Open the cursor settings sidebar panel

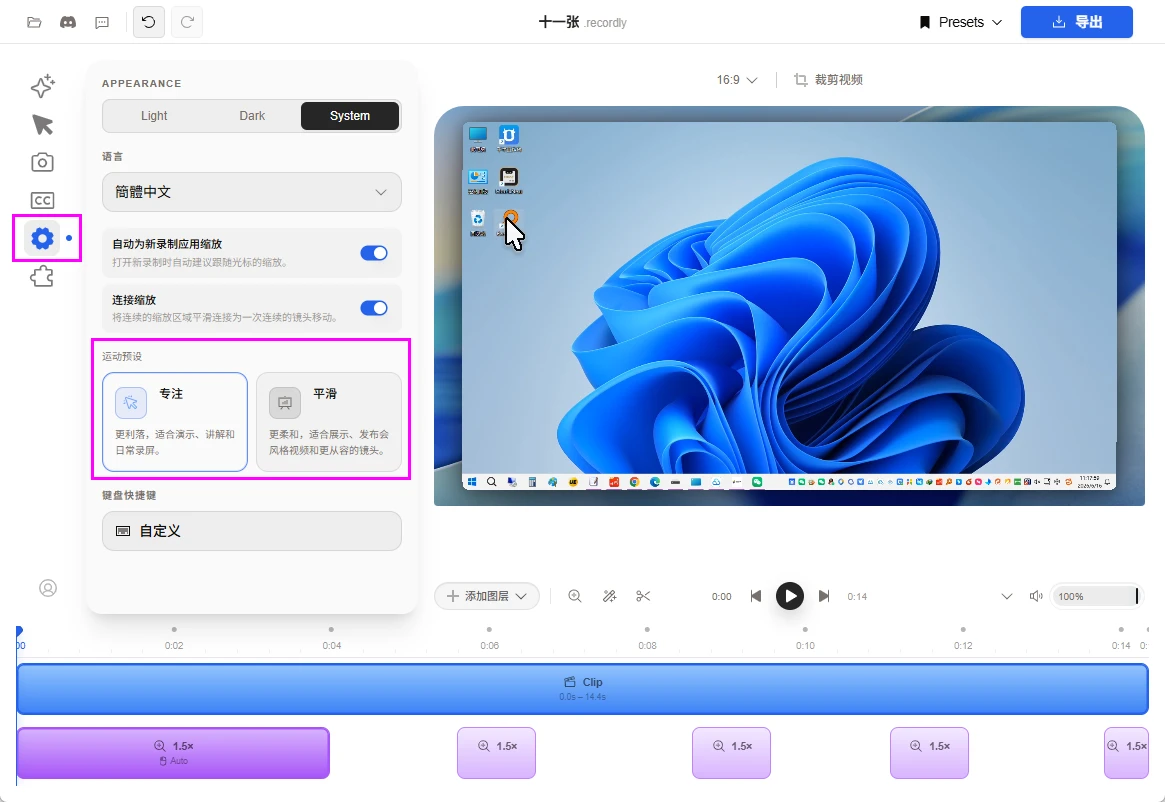pyautogui.click(x=42, y=124)
